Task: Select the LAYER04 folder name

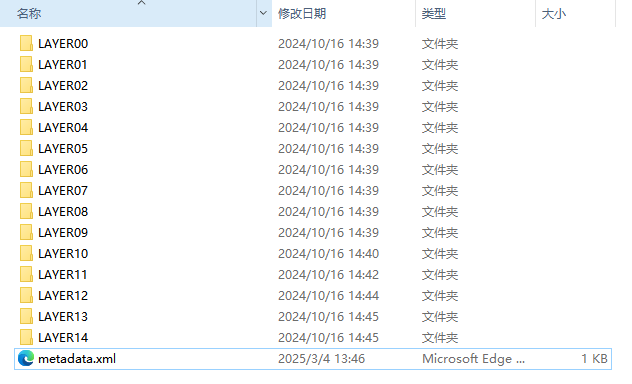Action: click(63, 127)
